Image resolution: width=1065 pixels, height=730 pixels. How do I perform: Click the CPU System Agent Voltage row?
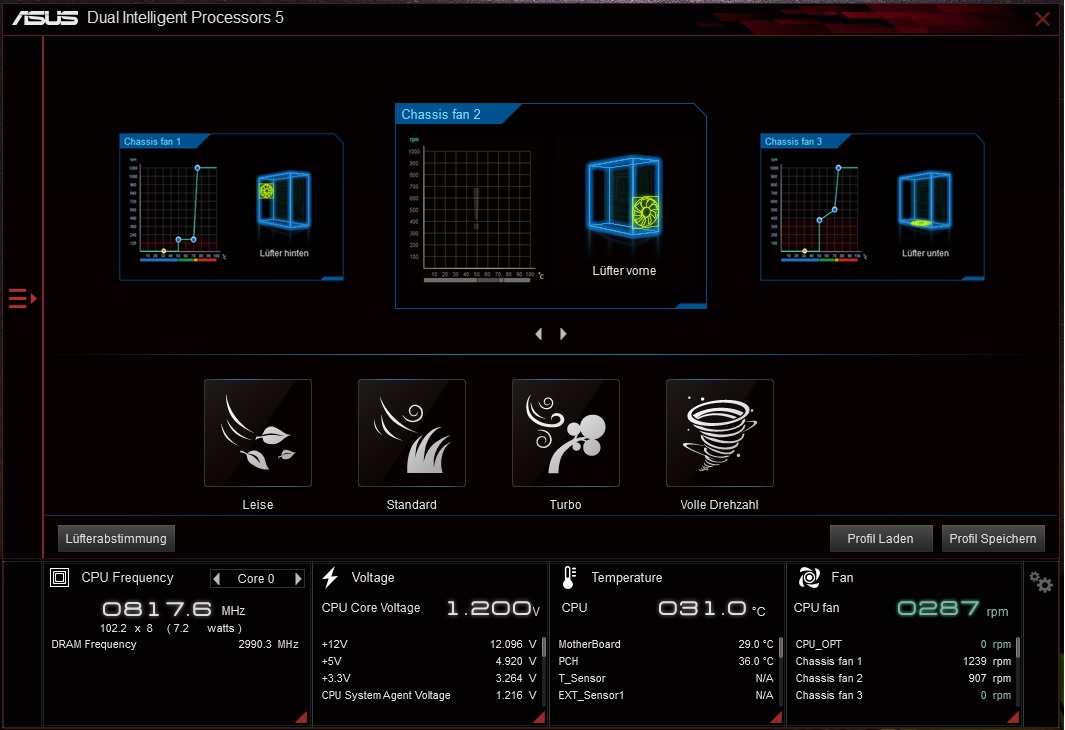429,695
